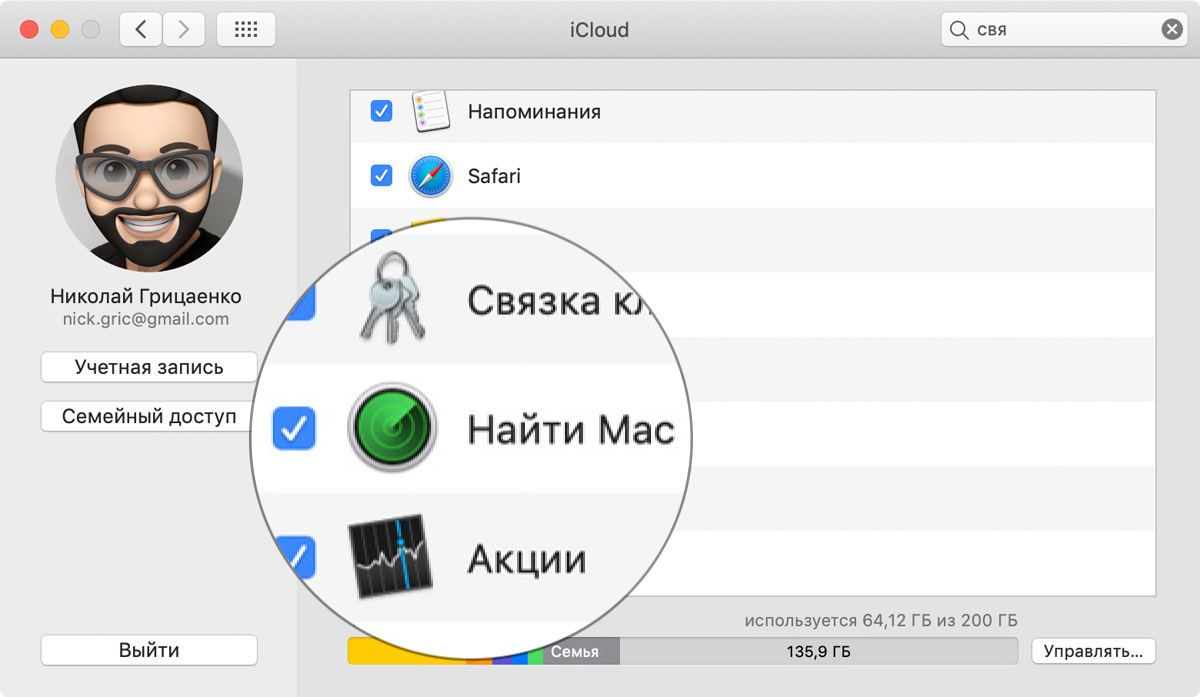Click the magnifying glass search icon
The image size is (1200, 697).
coord(960,30)
